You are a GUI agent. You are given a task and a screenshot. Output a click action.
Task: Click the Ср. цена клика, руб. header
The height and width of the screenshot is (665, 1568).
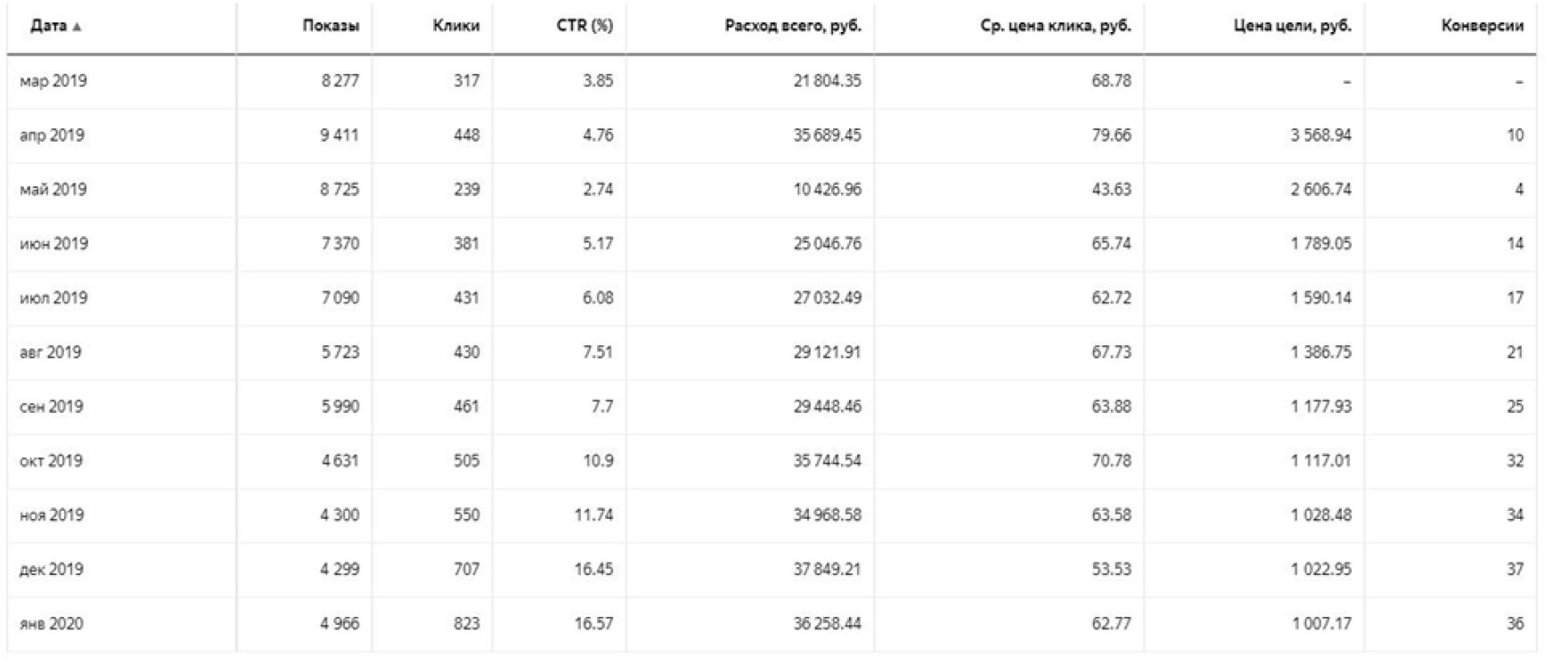point(1056,26)
